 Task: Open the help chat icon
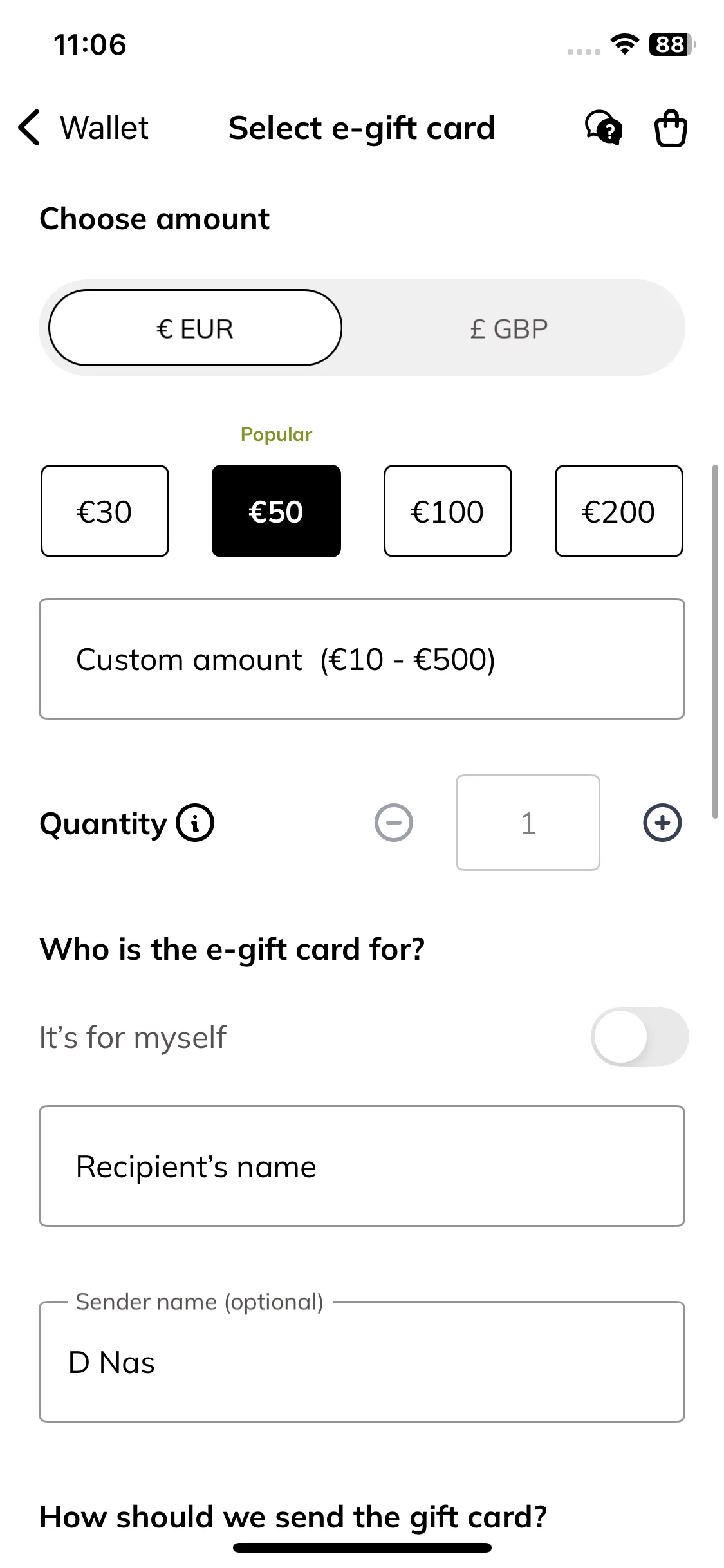click(603, 128)
